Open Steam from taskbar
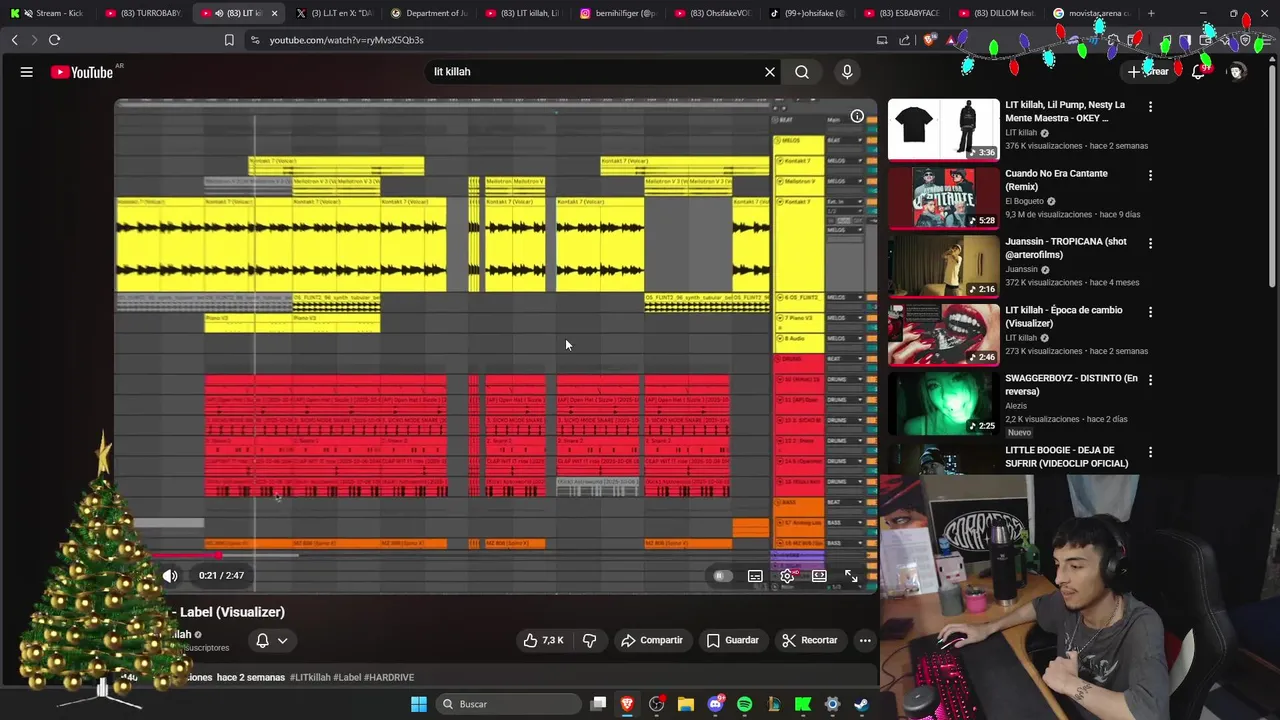1280x720 pixels. click(861, 704)
